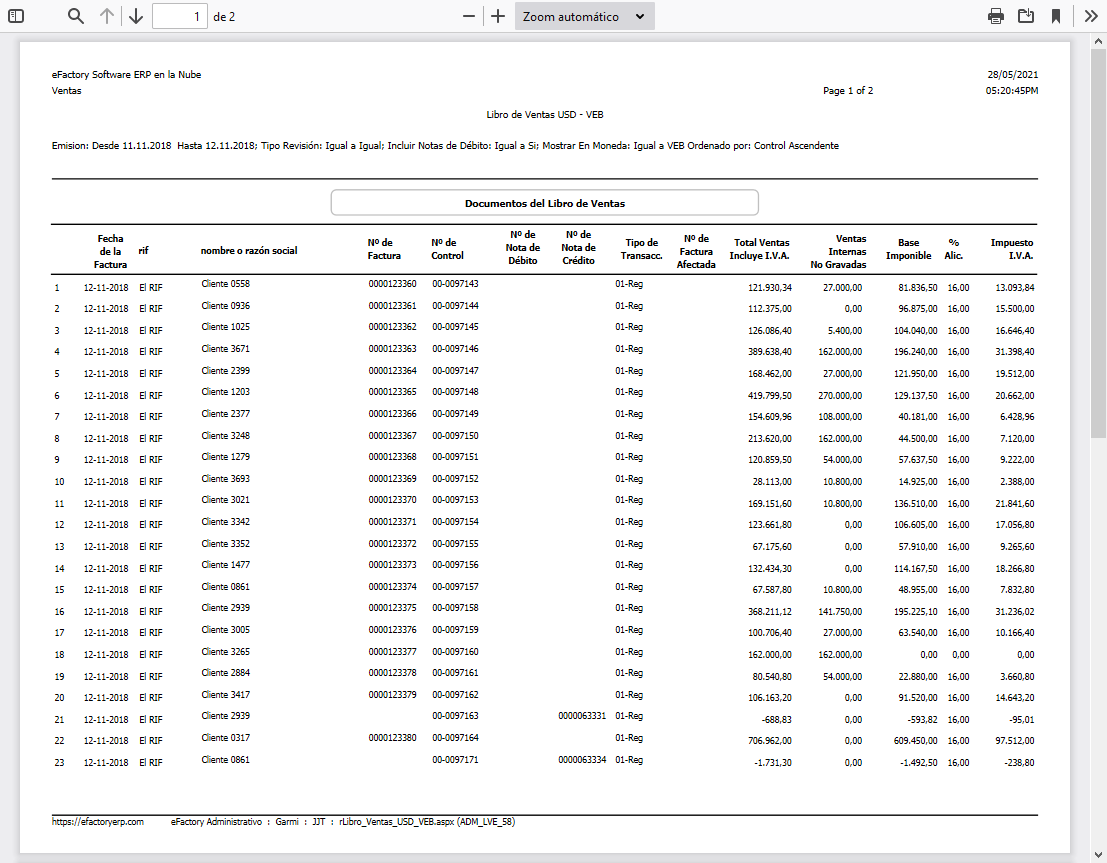Go to the next page using the down arrow
Viewport: 1107px width, 863px height.
point(136,16)
